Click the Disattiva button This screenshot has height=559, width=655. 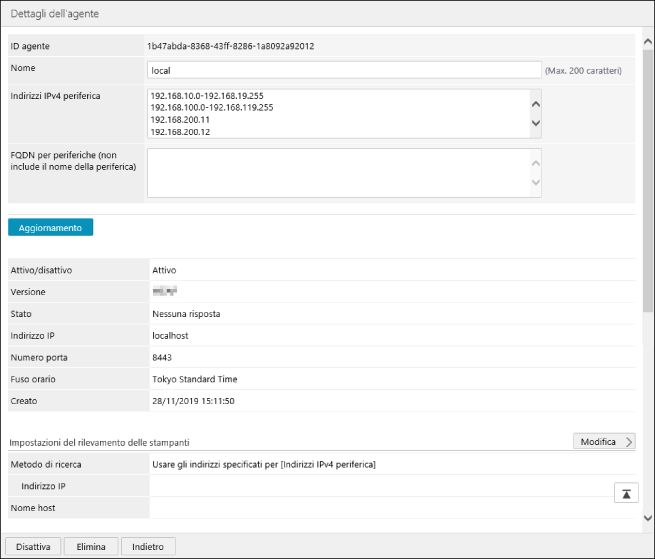[x=33, y=546]
